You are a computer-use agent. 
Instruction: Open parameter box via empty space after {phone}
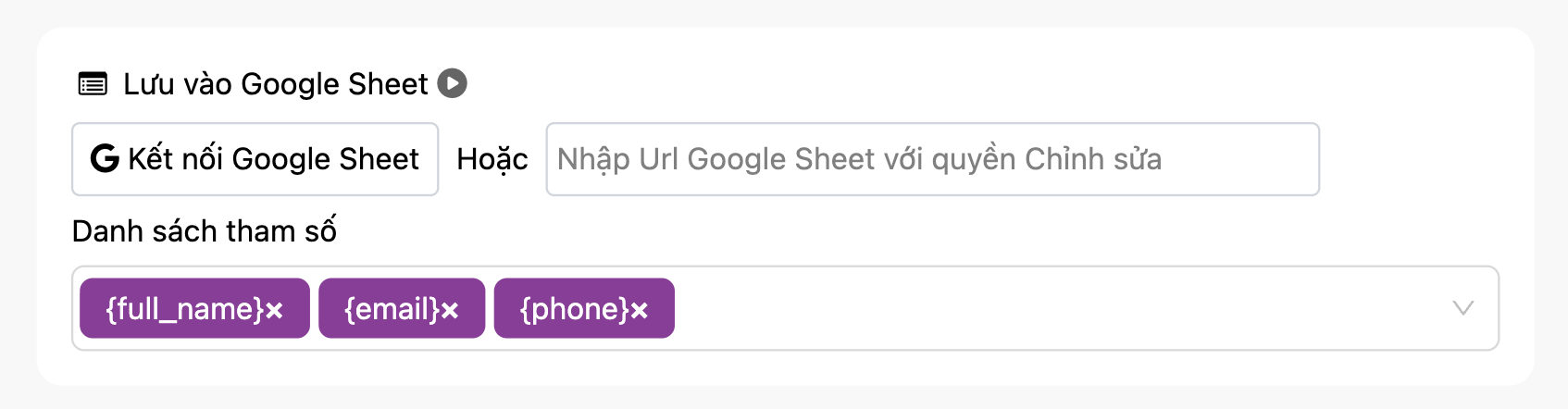[1018, 308]
